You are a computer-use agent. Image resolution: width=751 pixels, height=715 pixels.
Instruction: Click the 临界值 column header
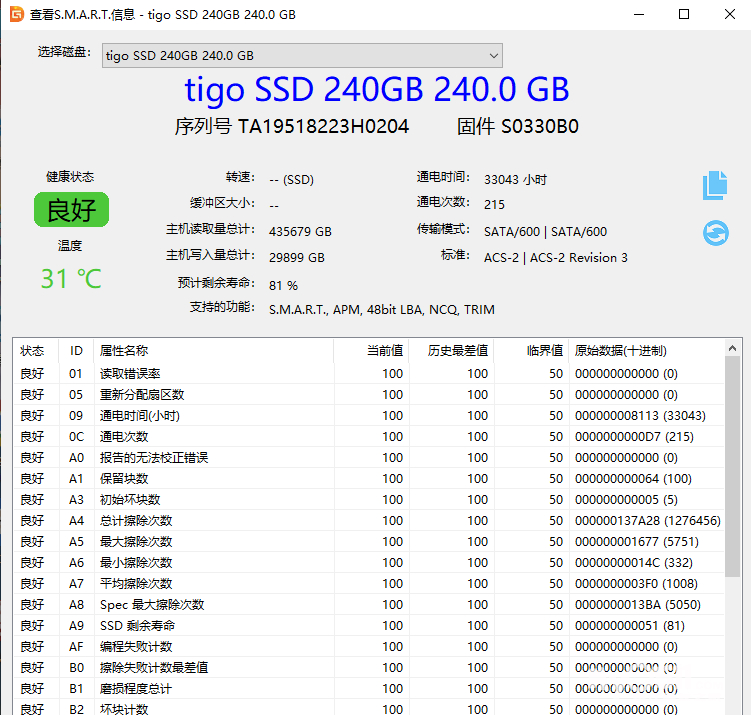[x=545, y=351]
